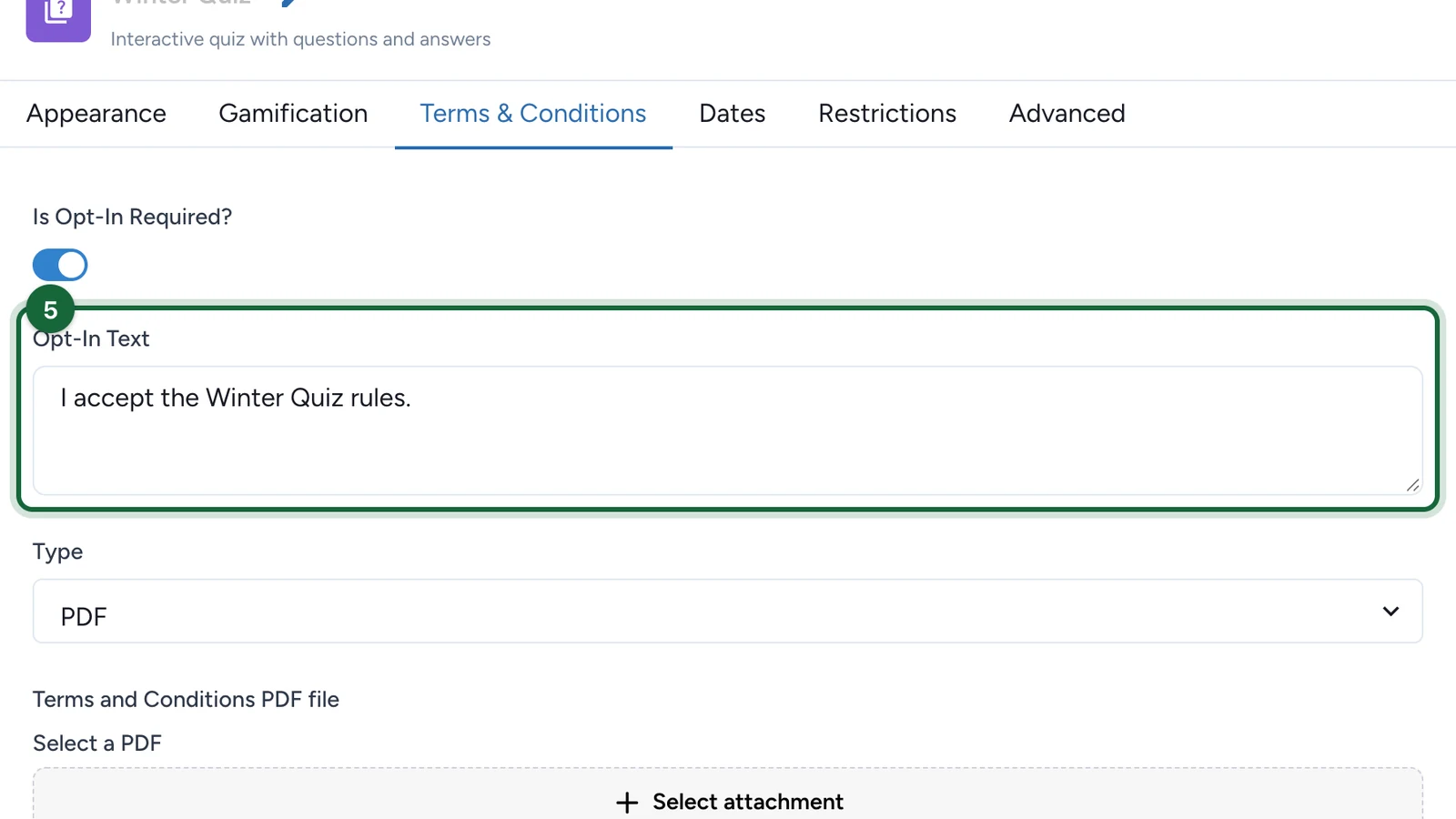The image size is (1456, 819).
Task: Click inside the Opt-In Text field
Action: [x=727, y=430]
